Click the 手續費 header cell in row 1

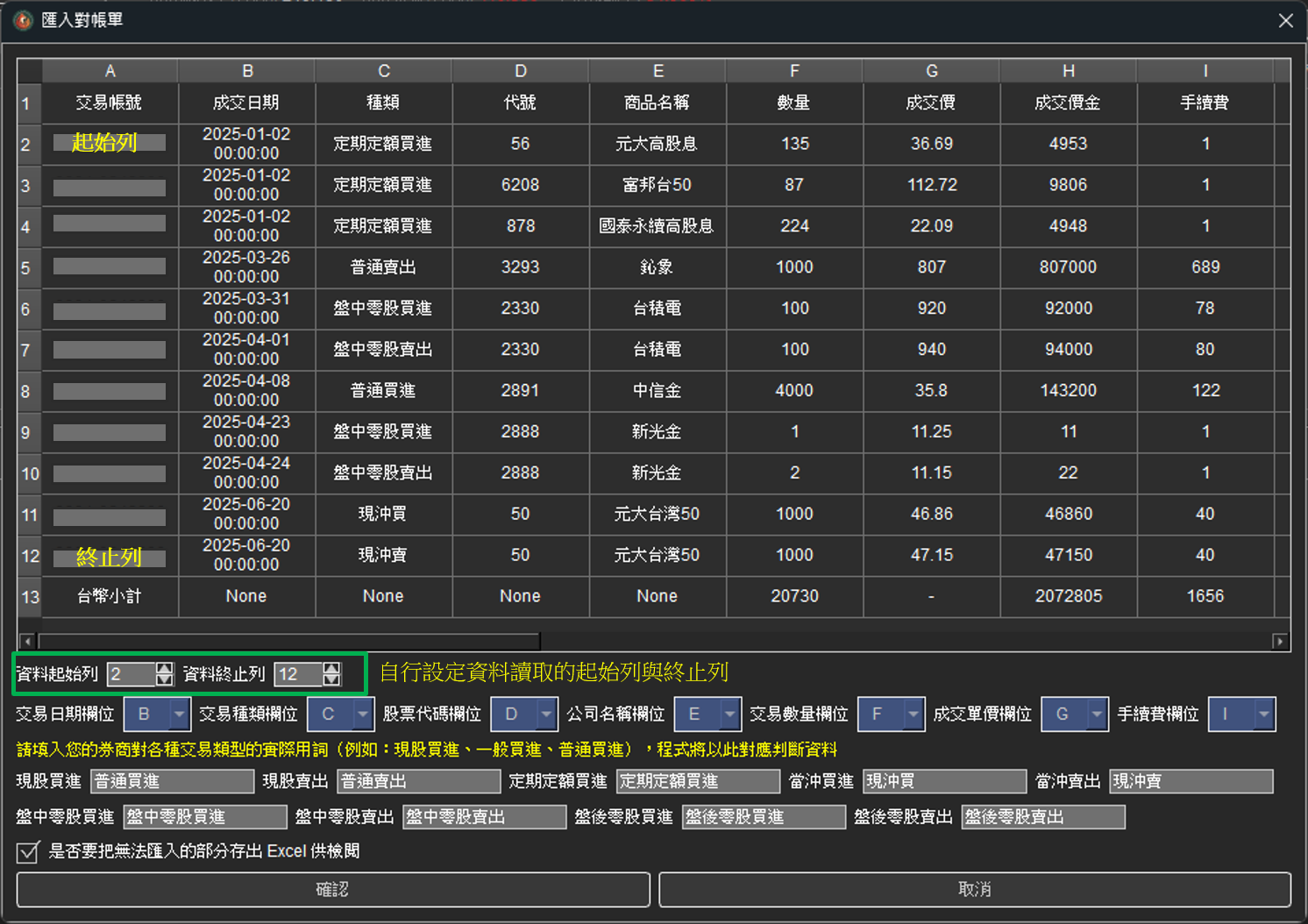(1205, 103)
